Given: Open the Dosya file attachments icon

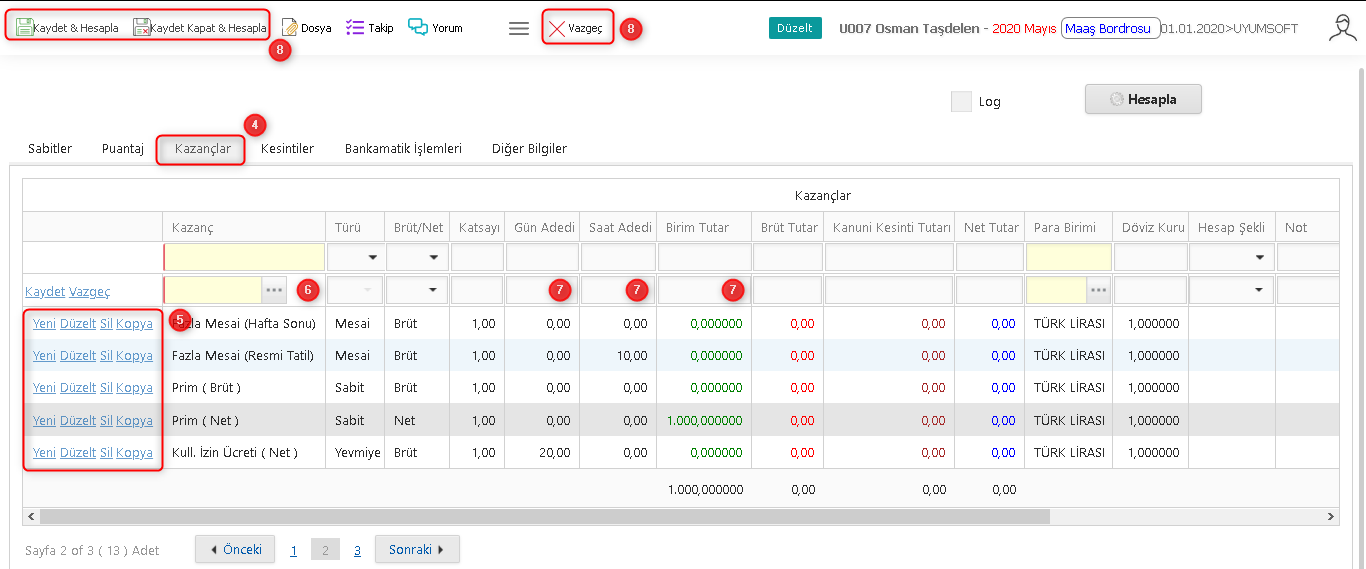Looking at the screenshot, I should [290, 28].
